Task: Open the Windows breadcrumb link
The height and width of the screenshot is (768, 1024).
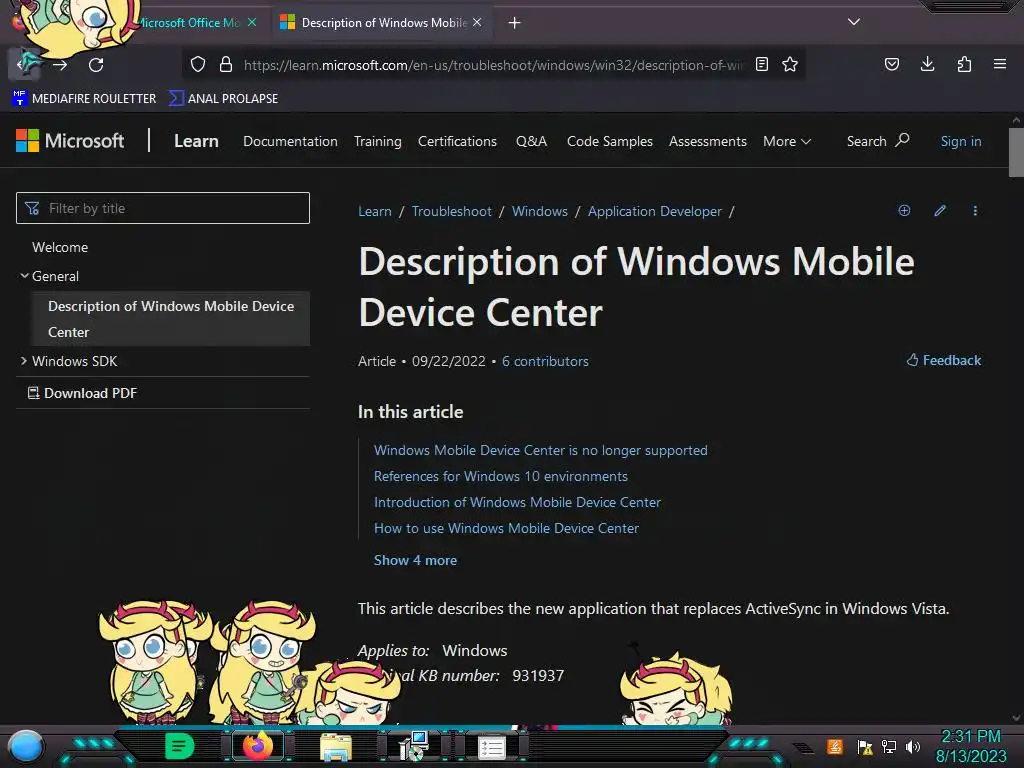Action: coord(539,211)
